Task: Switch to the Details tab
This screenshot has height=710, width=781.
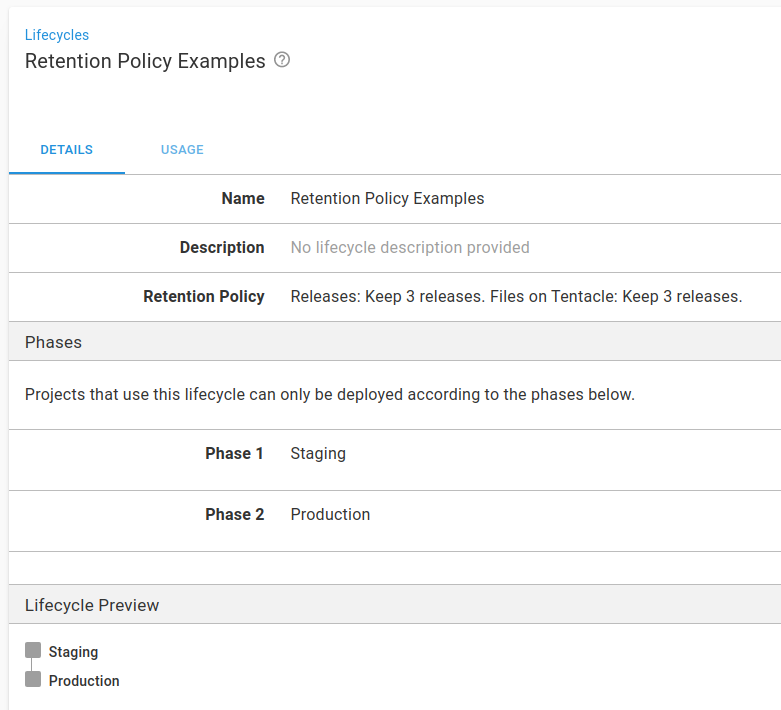Action: 67,149
